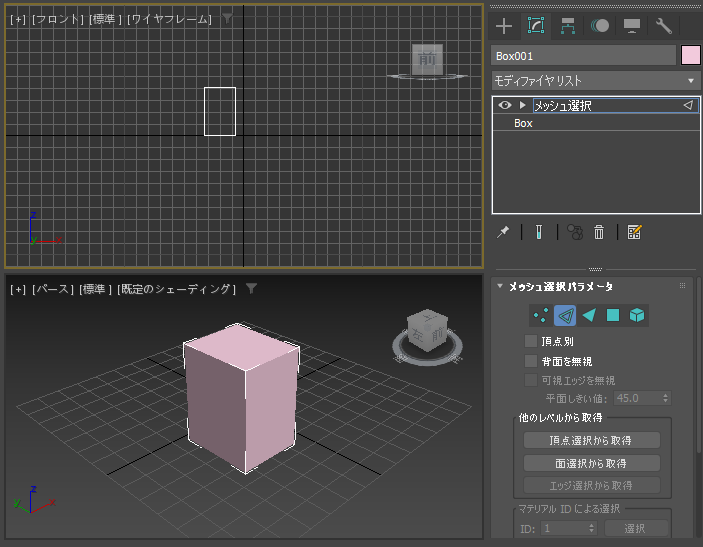
Task: Click エッジ選択から取得 button
Action: pos(592,485)
